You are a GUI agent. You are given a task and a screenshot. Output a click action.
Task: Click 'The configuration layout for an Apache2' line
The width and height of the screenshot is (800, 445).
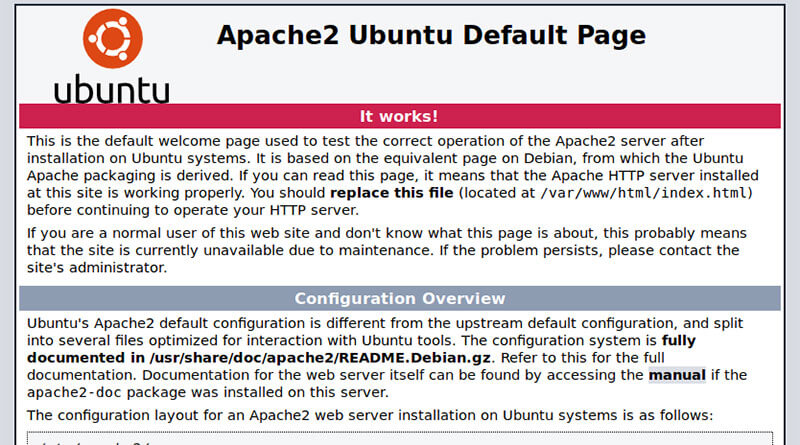click(x=370, y=415)
